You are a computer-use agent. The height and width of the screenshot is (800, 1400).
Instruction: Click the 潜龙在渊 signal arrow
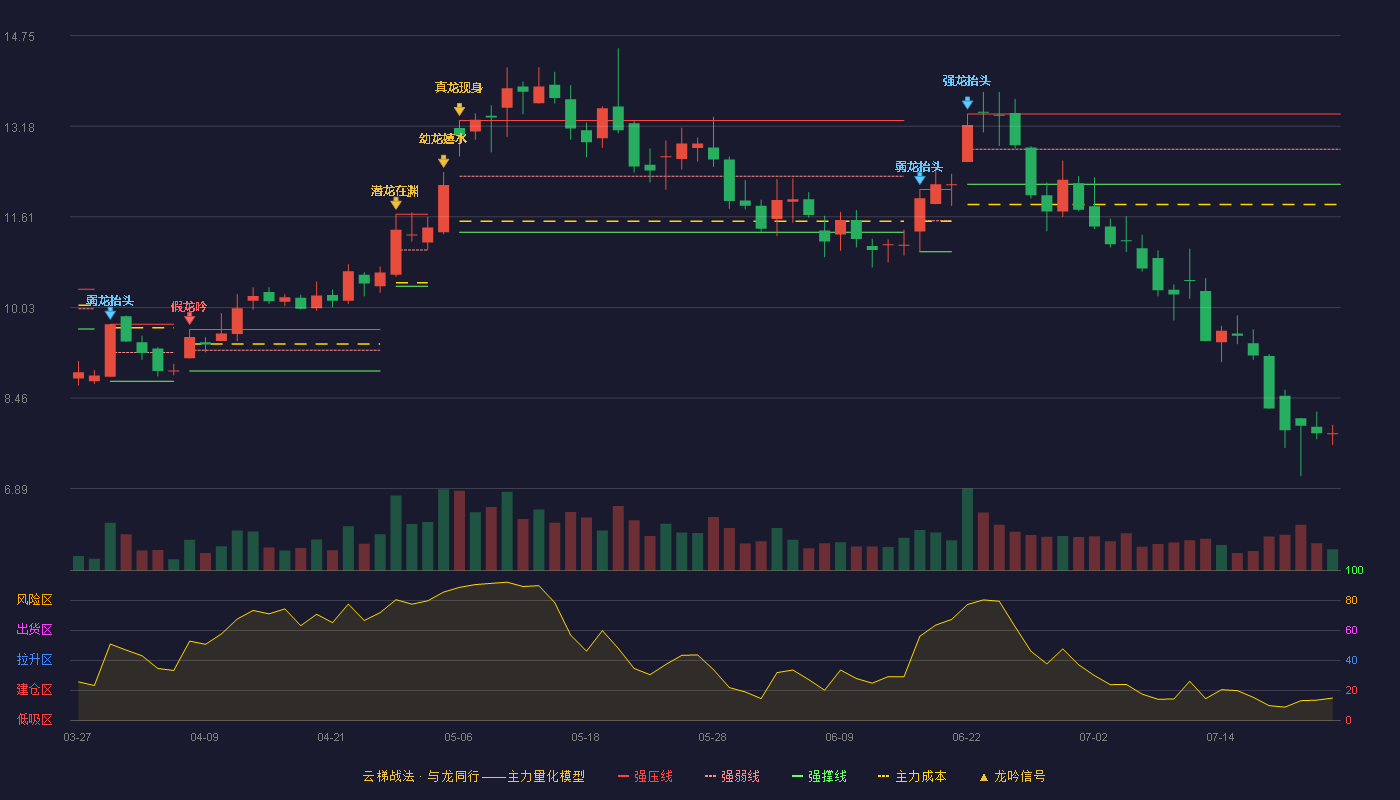click(396, 203)
